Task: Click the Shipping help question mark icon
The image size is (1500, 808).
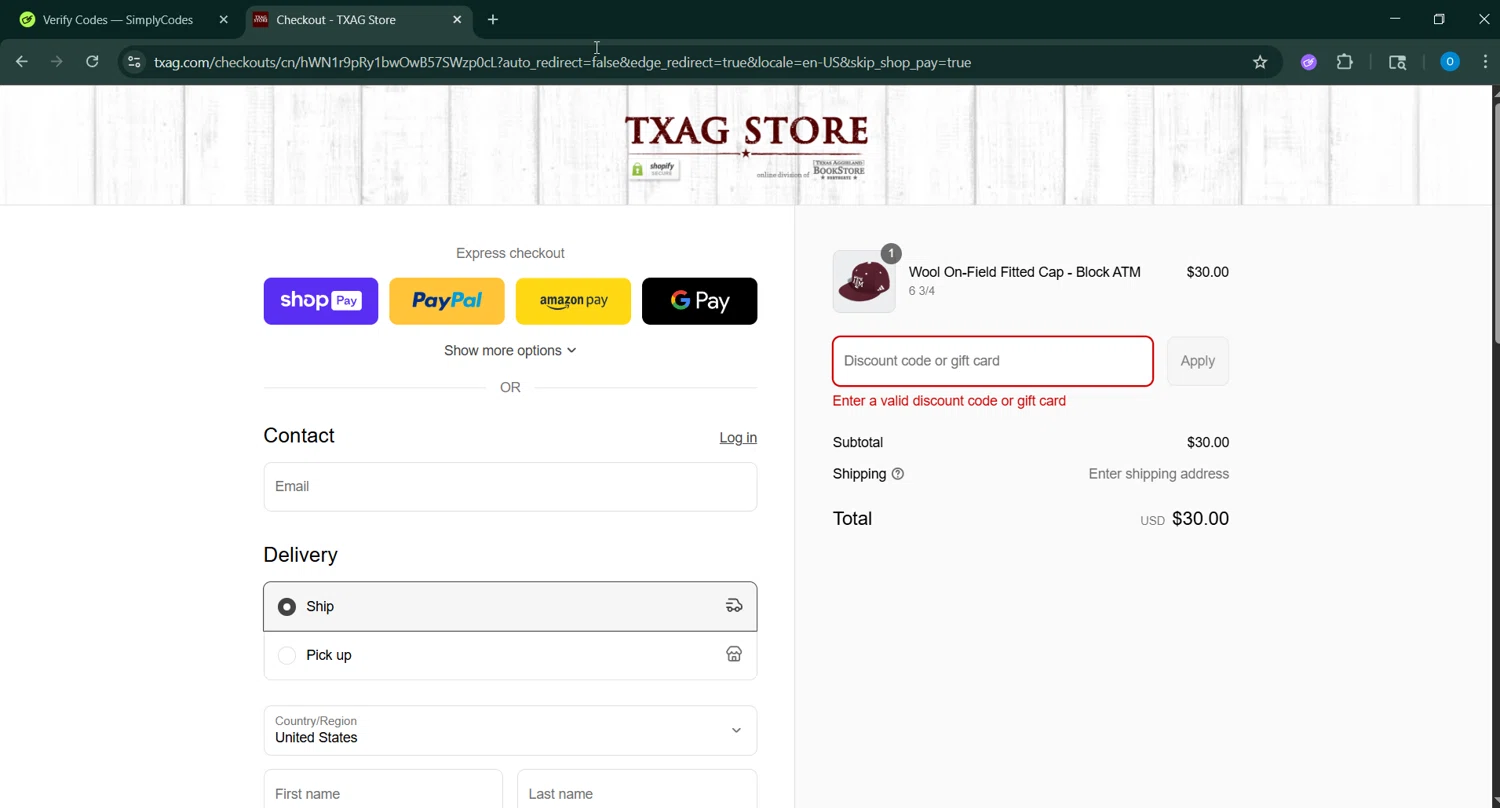Action: tap(897, 474)
